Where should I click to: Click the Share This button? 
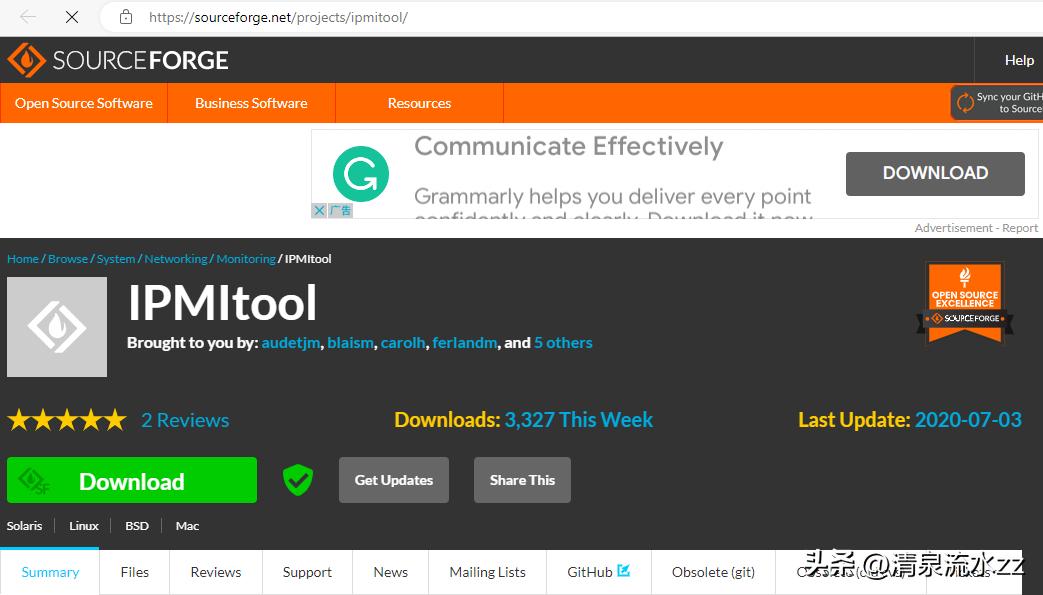point(522,480)
